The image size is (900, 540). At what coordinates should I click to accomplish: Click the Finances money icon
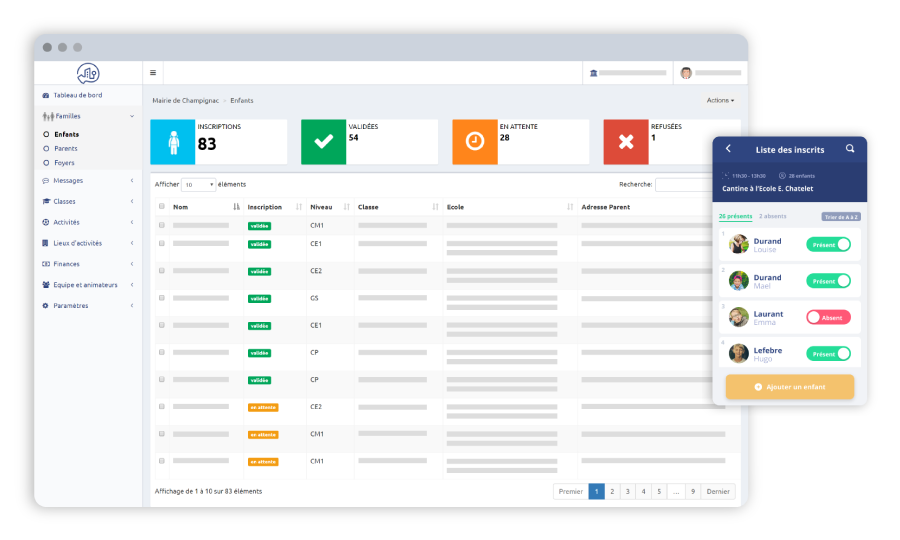(46, 264)
